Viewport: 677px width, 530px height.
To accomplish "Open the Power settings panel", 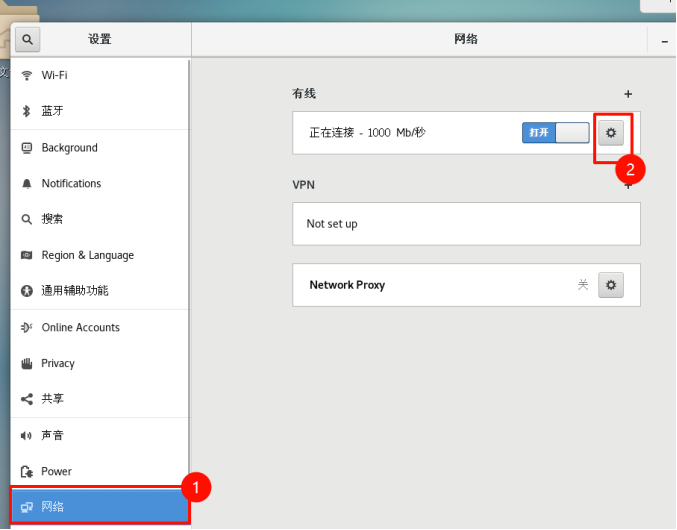I will click(99, 471).
